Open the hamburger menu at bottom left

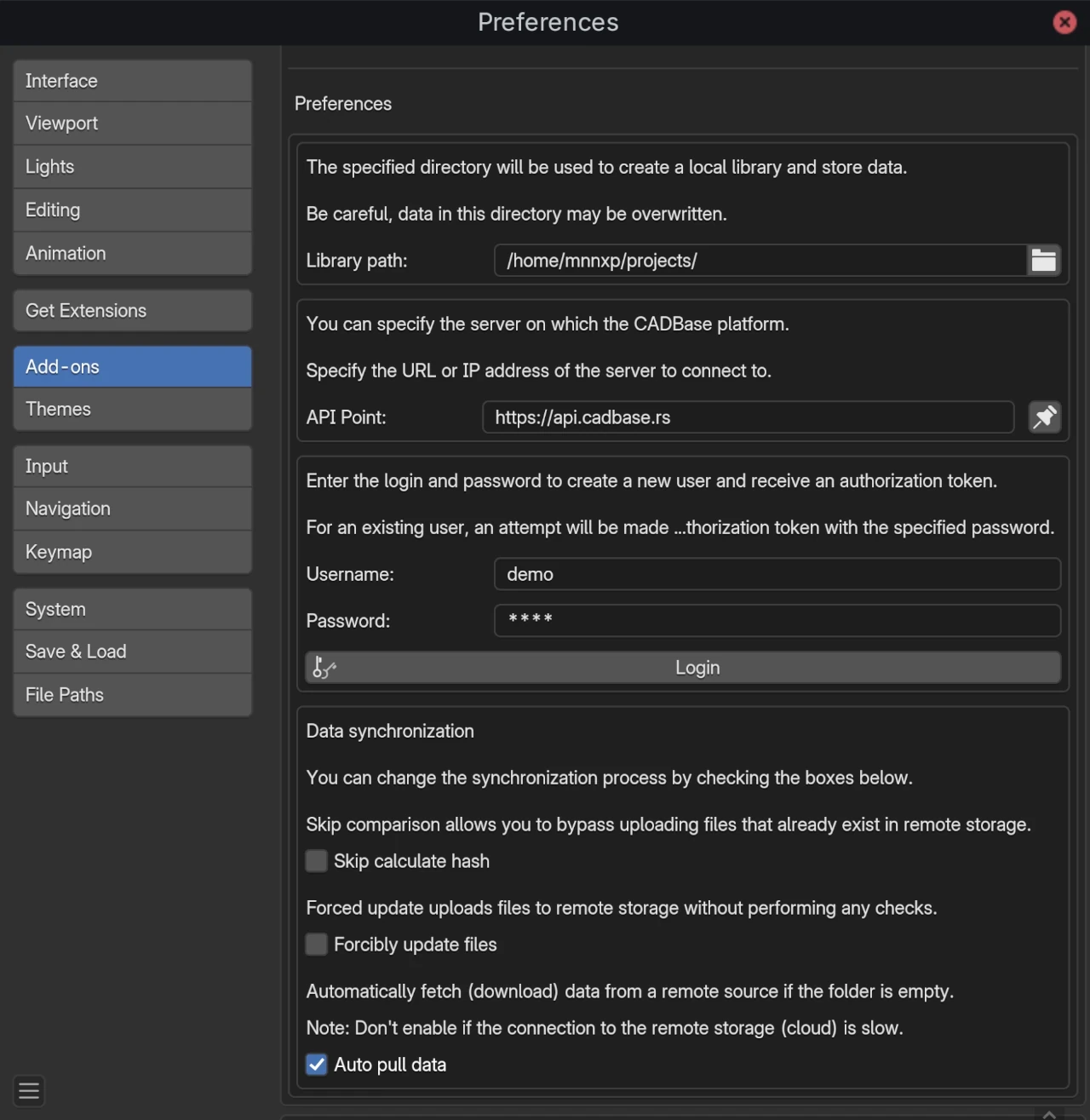point(28,1091)
